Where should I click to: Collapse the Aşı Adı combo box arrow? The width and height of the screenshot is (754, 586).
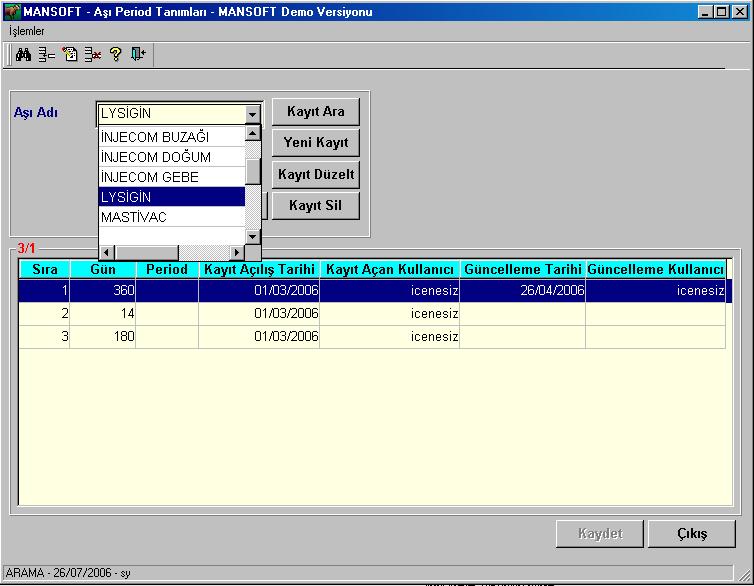tap(252, 114)
